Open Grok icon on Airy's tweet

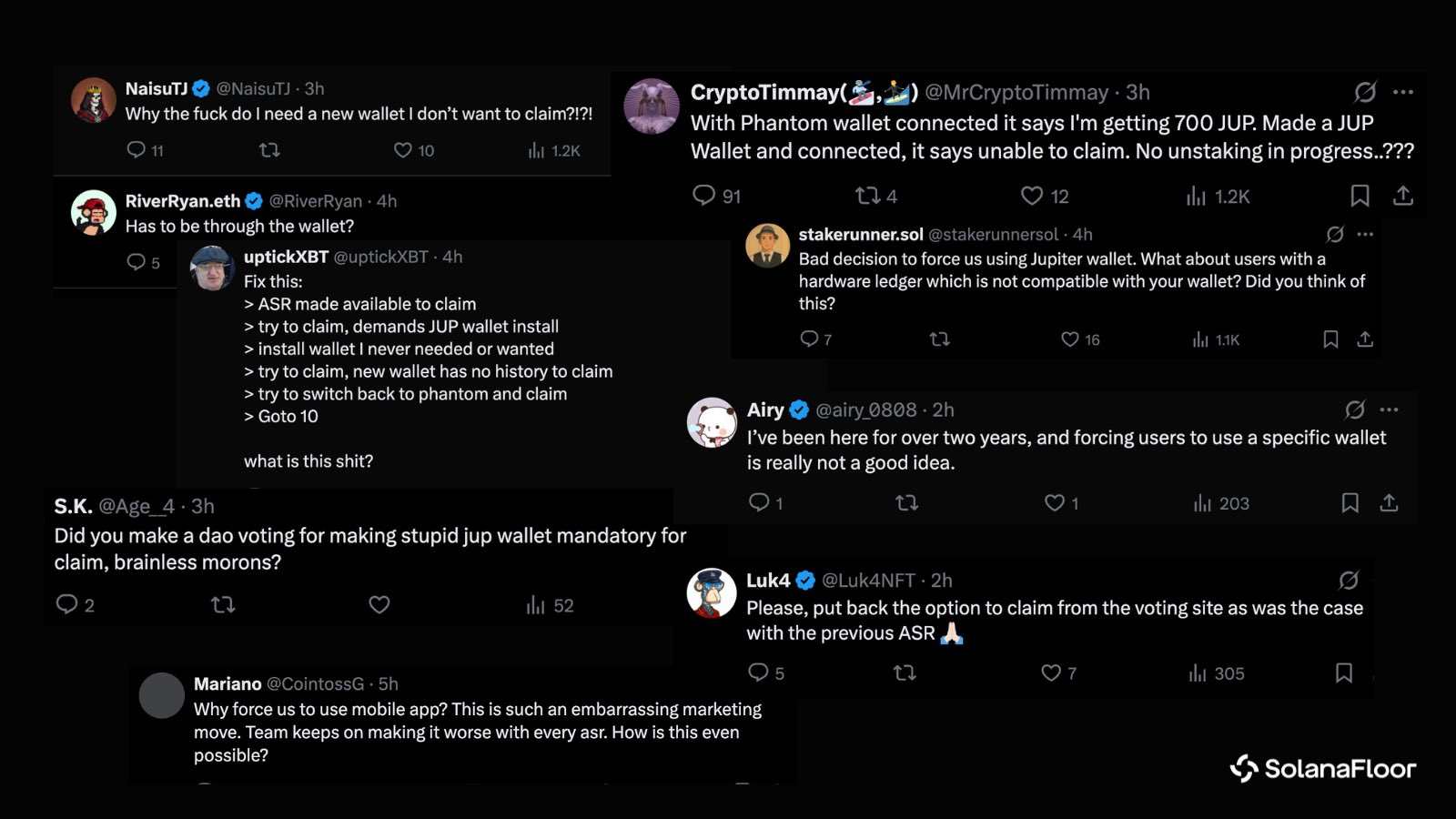coord(1355,410)
